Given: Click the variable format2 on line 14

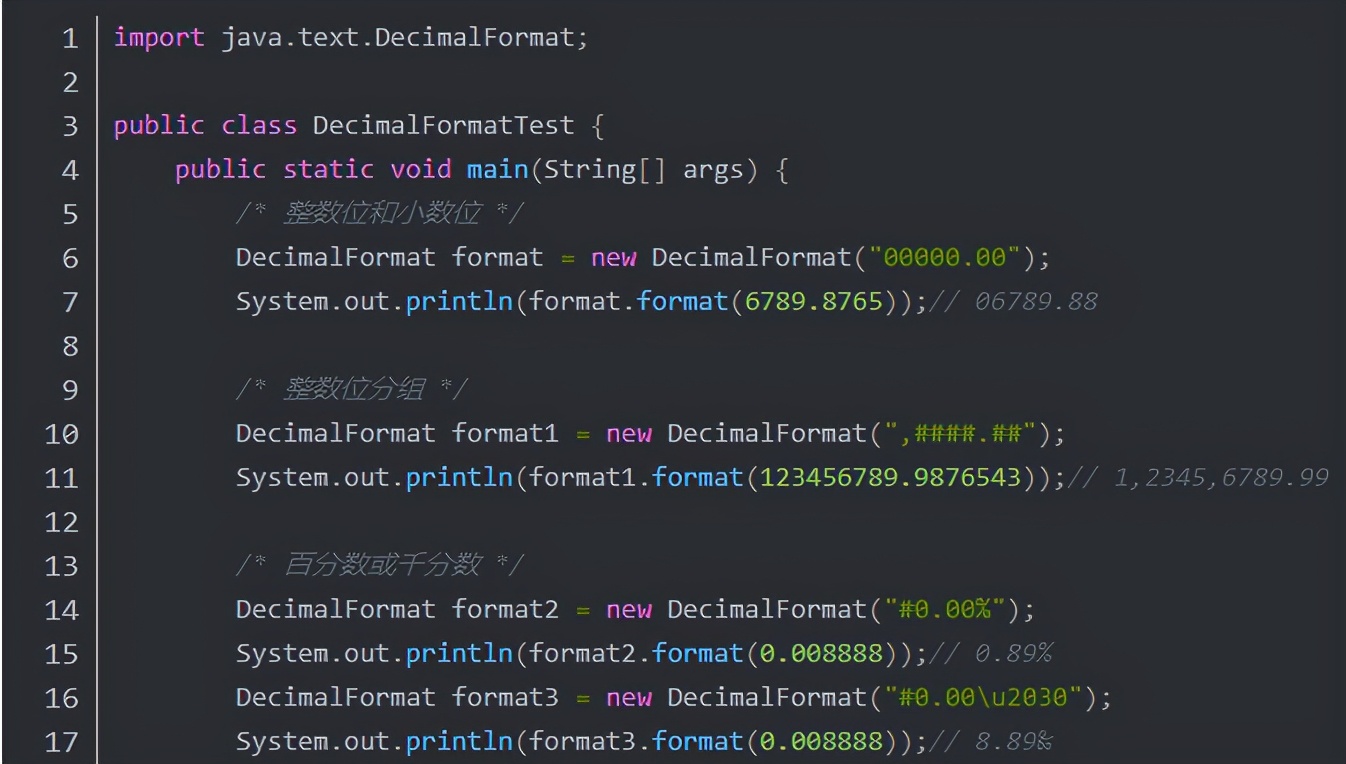Looking at the screenshot, I should tap(505, 610).
